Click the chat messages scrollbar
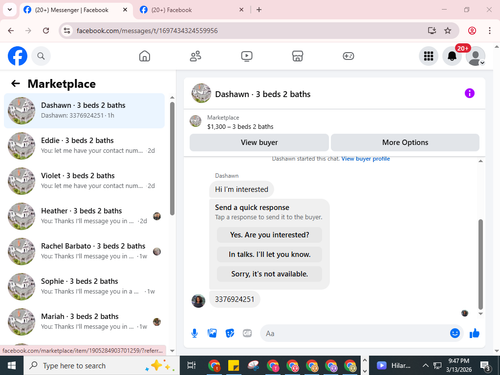 480,264
